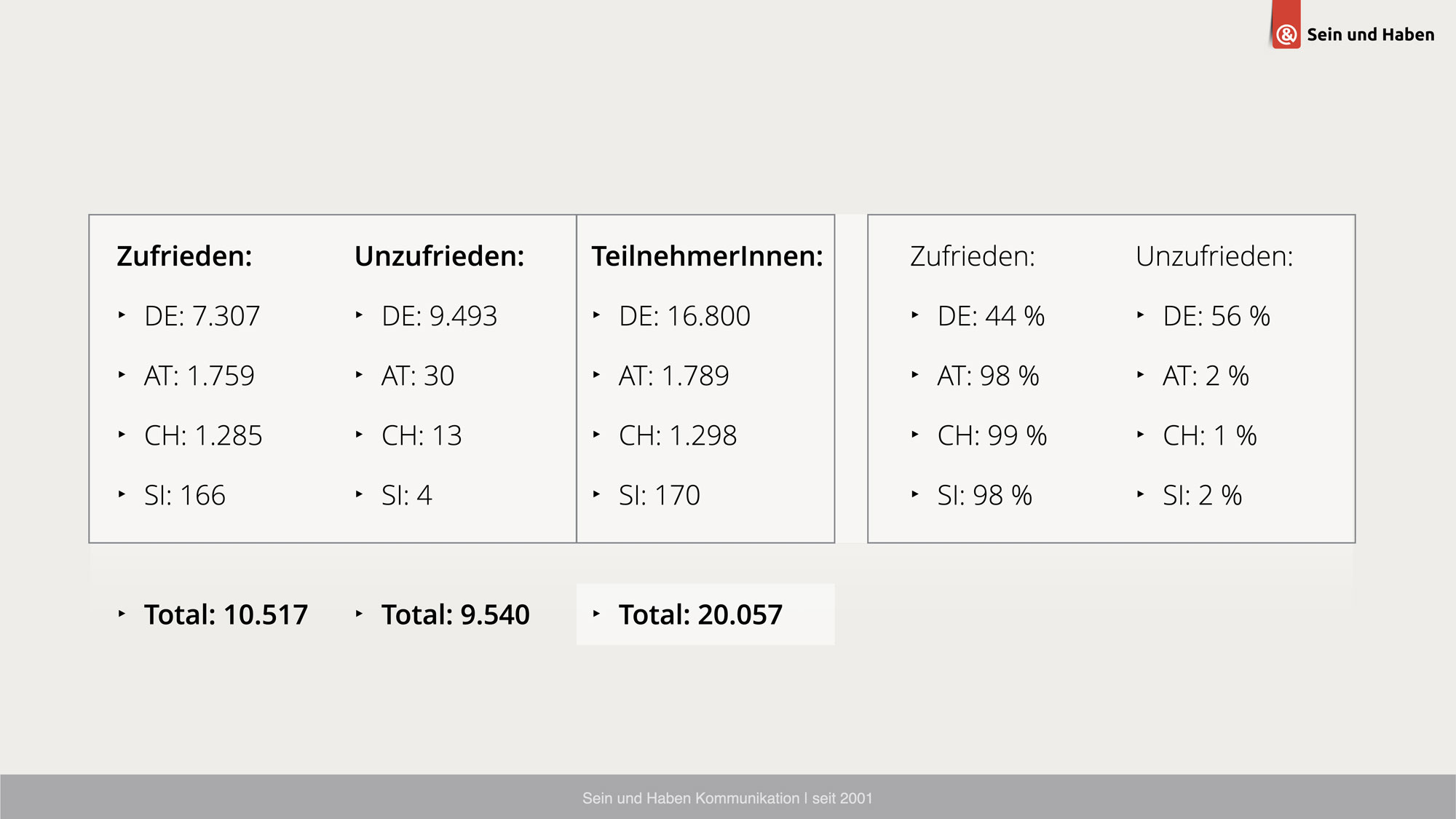
Task: Click the highlighted Total: 20.057 box
Action: [705, 614]
